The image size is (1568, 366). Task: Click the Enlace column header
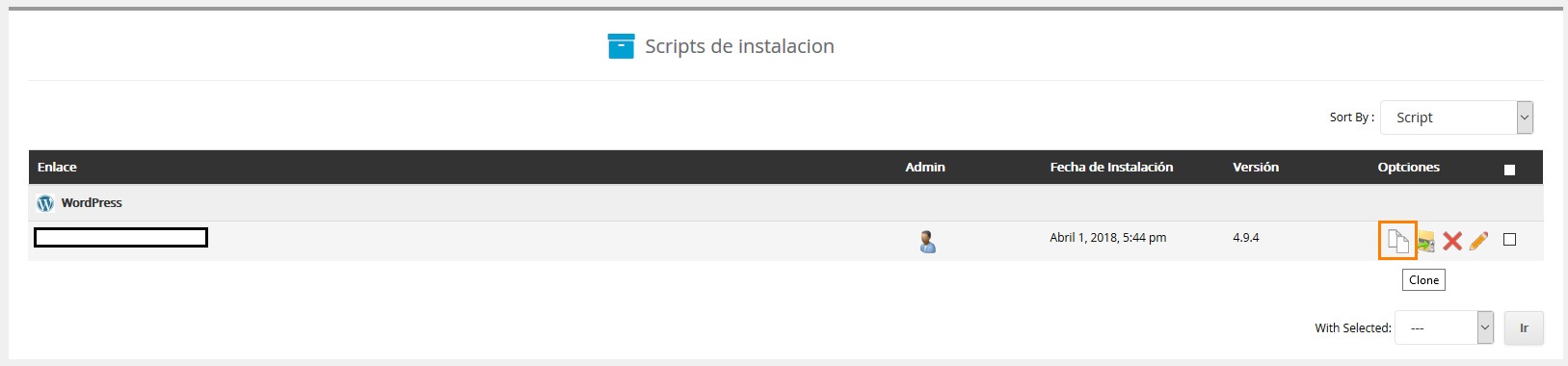point(57,167)
